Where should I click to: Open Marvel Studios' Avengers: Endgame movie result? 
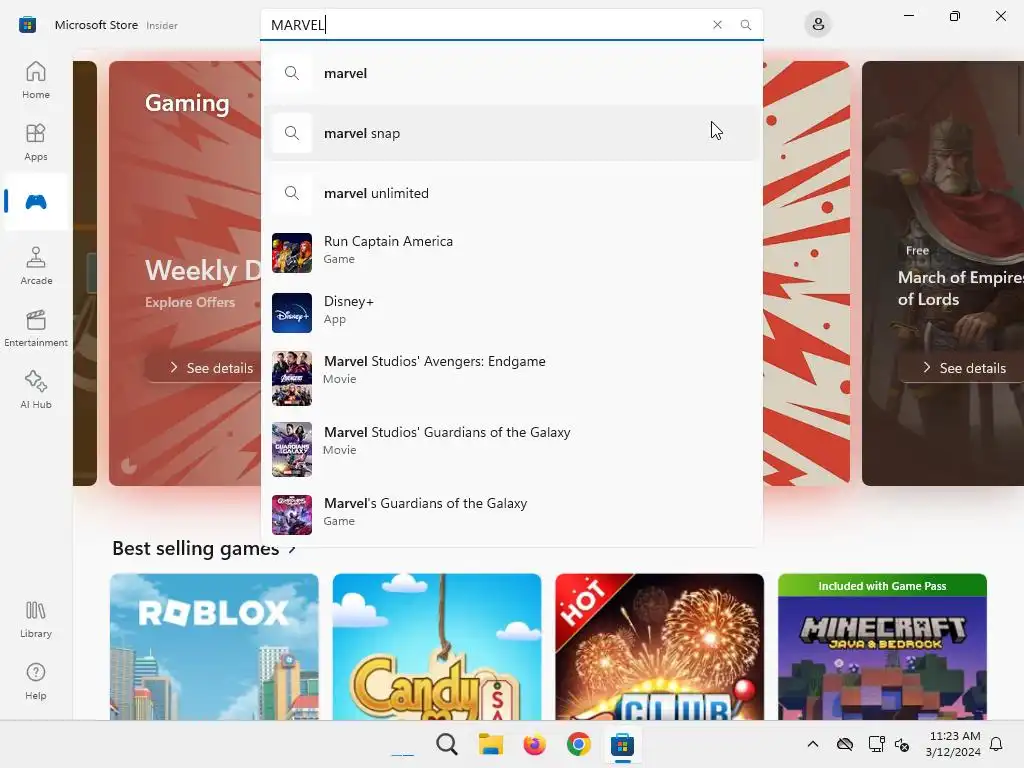(511, 378)
